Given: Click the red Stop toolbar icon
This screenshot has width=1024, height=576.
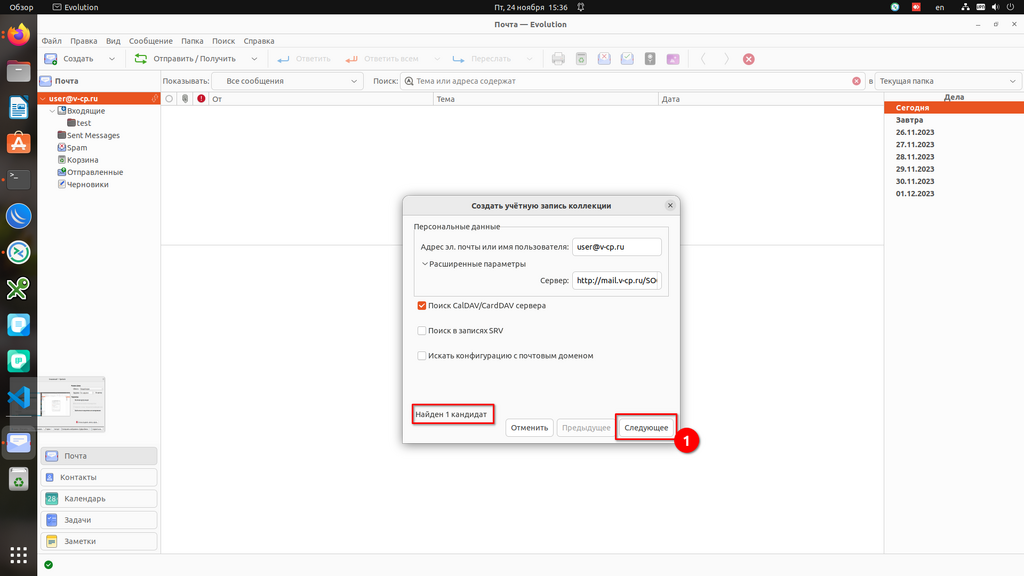Looking at the screenshot, I should coord(749,59).
